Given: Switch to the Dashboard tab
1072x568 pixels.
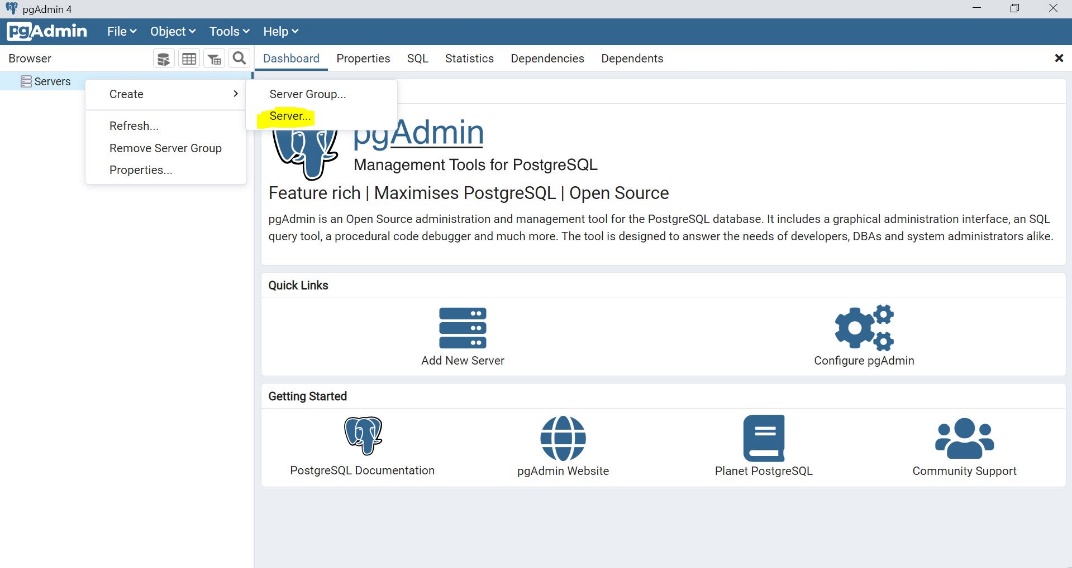Looking at the screenshot, I should coord(291,59).
